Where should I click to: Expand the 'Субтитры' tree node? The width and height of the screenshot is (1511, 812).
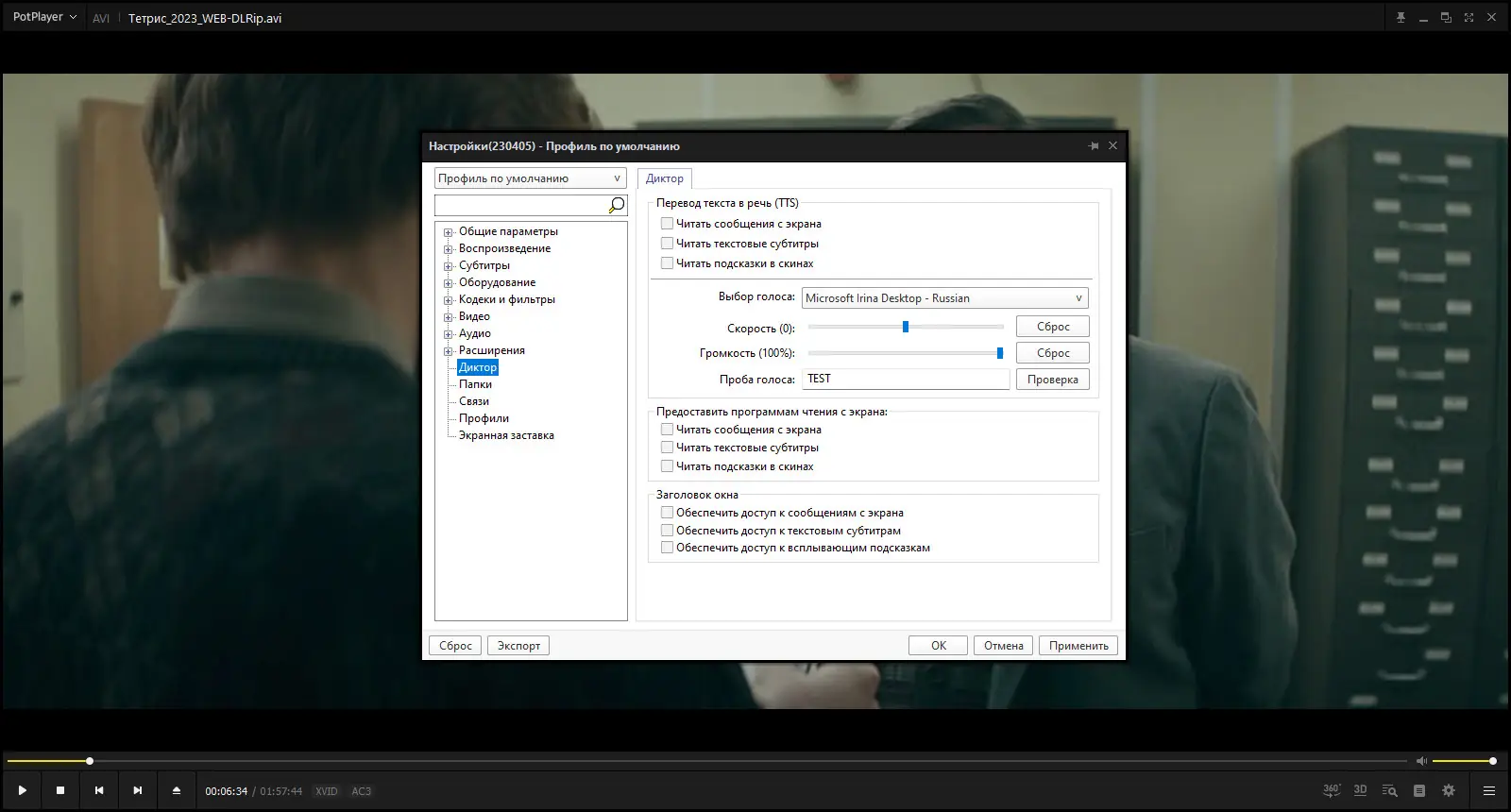(449, 266)
